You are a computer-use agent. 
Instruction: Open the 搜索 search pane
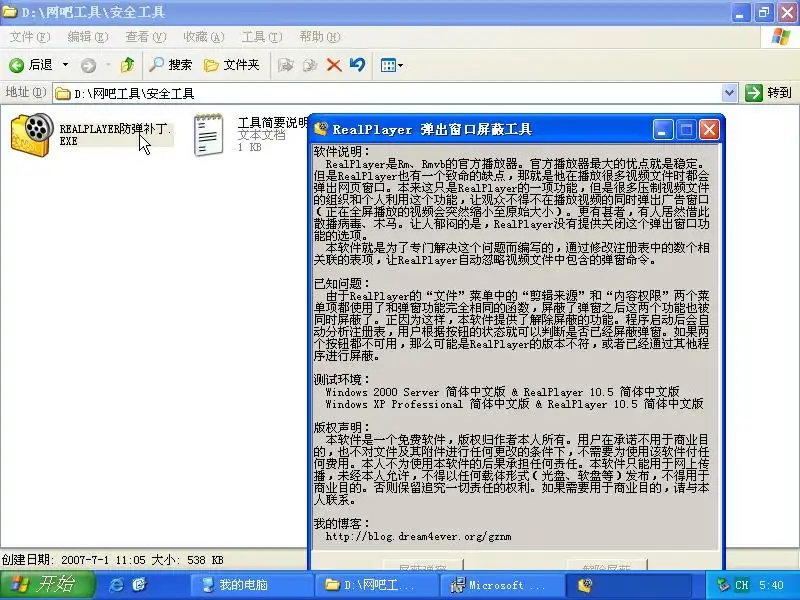pos(170,65)
